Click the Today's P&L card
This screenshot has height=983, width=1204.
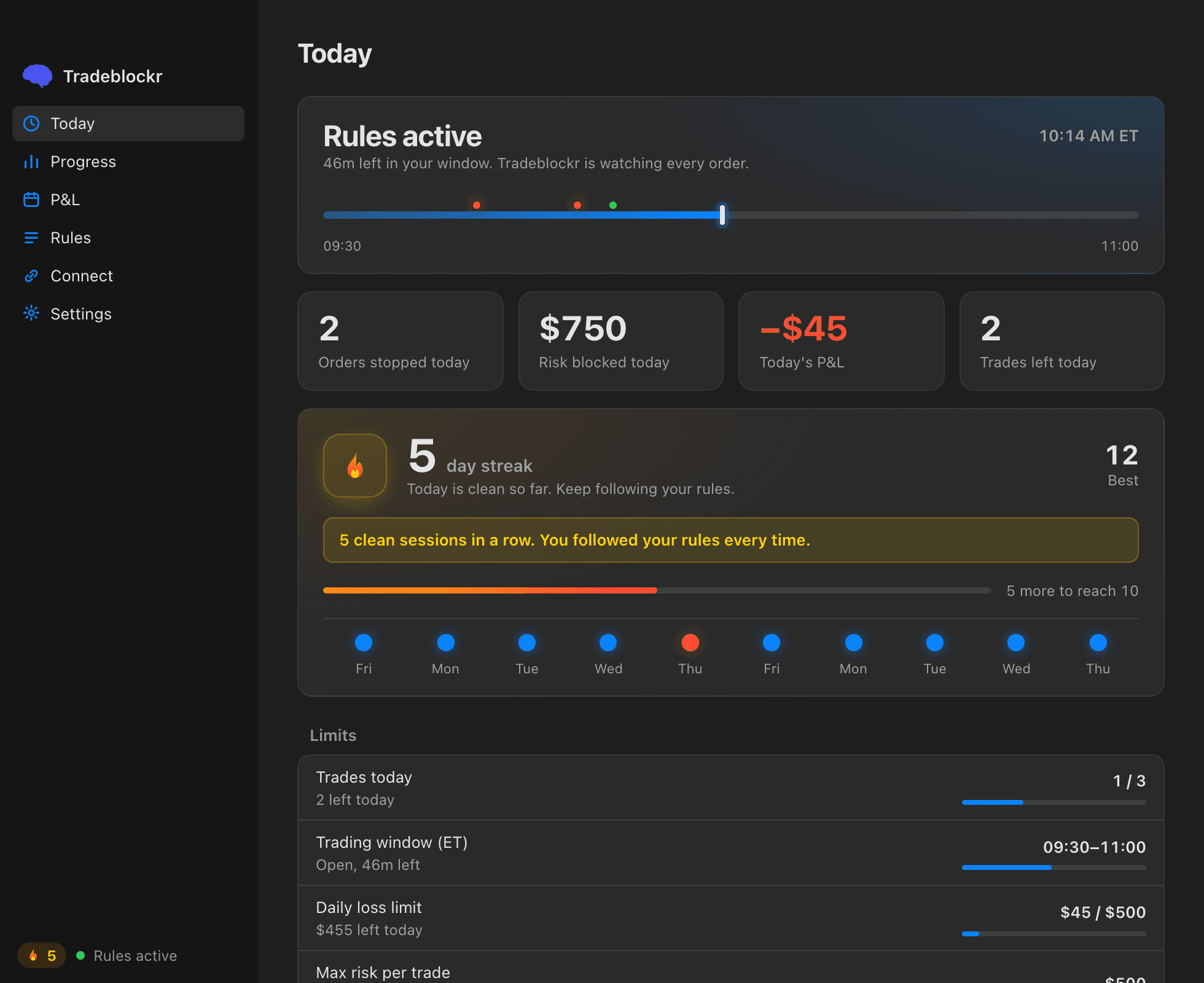(842, 341)
